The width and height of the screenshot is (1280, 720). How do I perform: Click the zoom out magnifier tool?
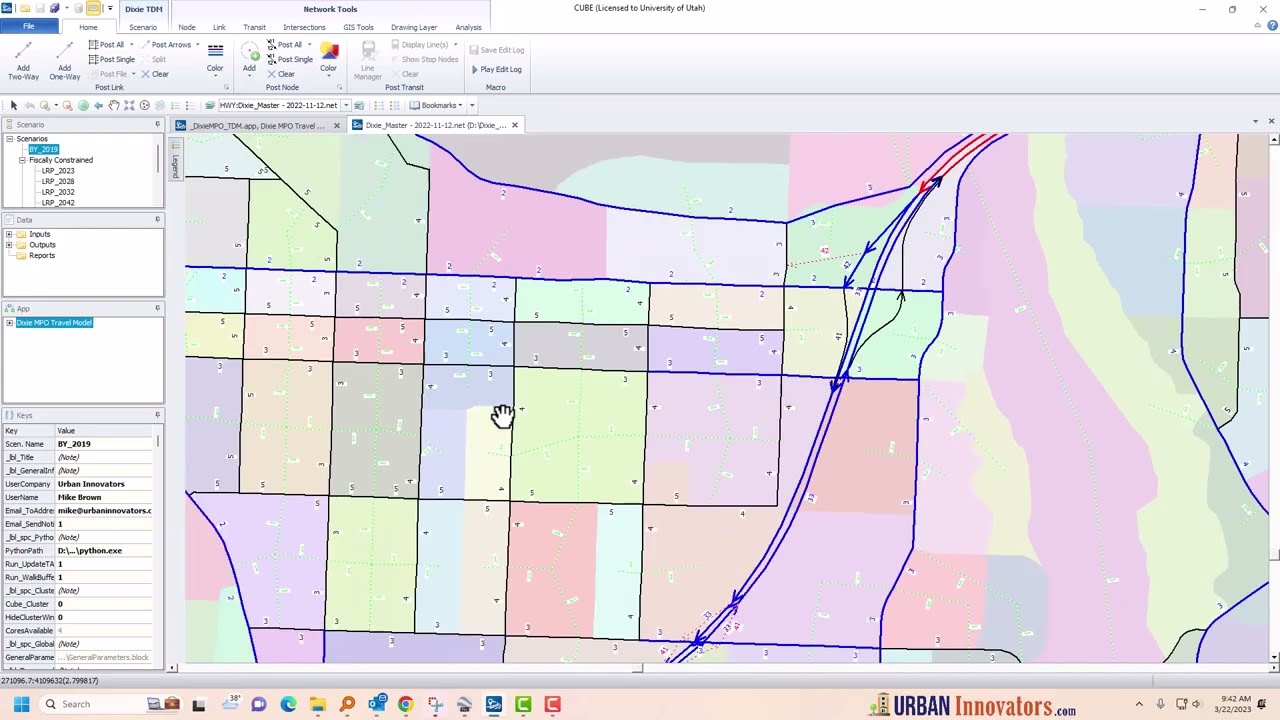click(67, 105)
